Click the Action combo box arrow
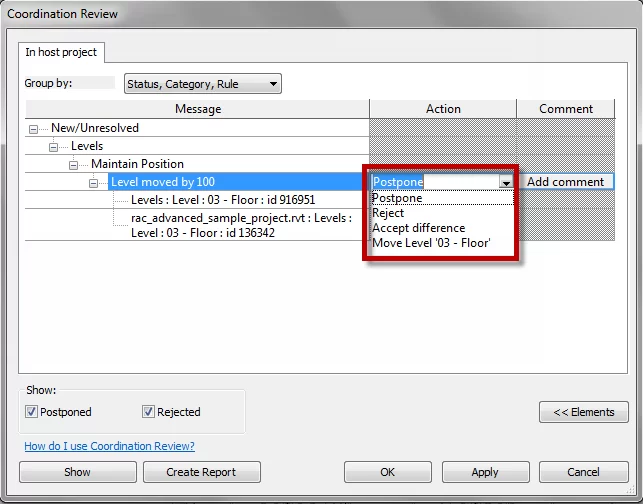643x504 pixels. 506,182
